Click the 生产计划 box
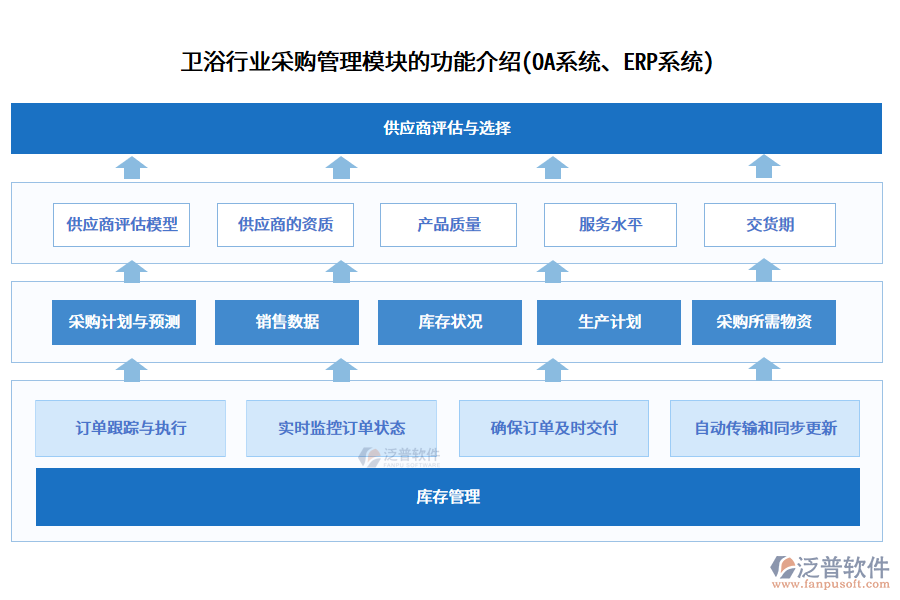 (x=609, y=322)
